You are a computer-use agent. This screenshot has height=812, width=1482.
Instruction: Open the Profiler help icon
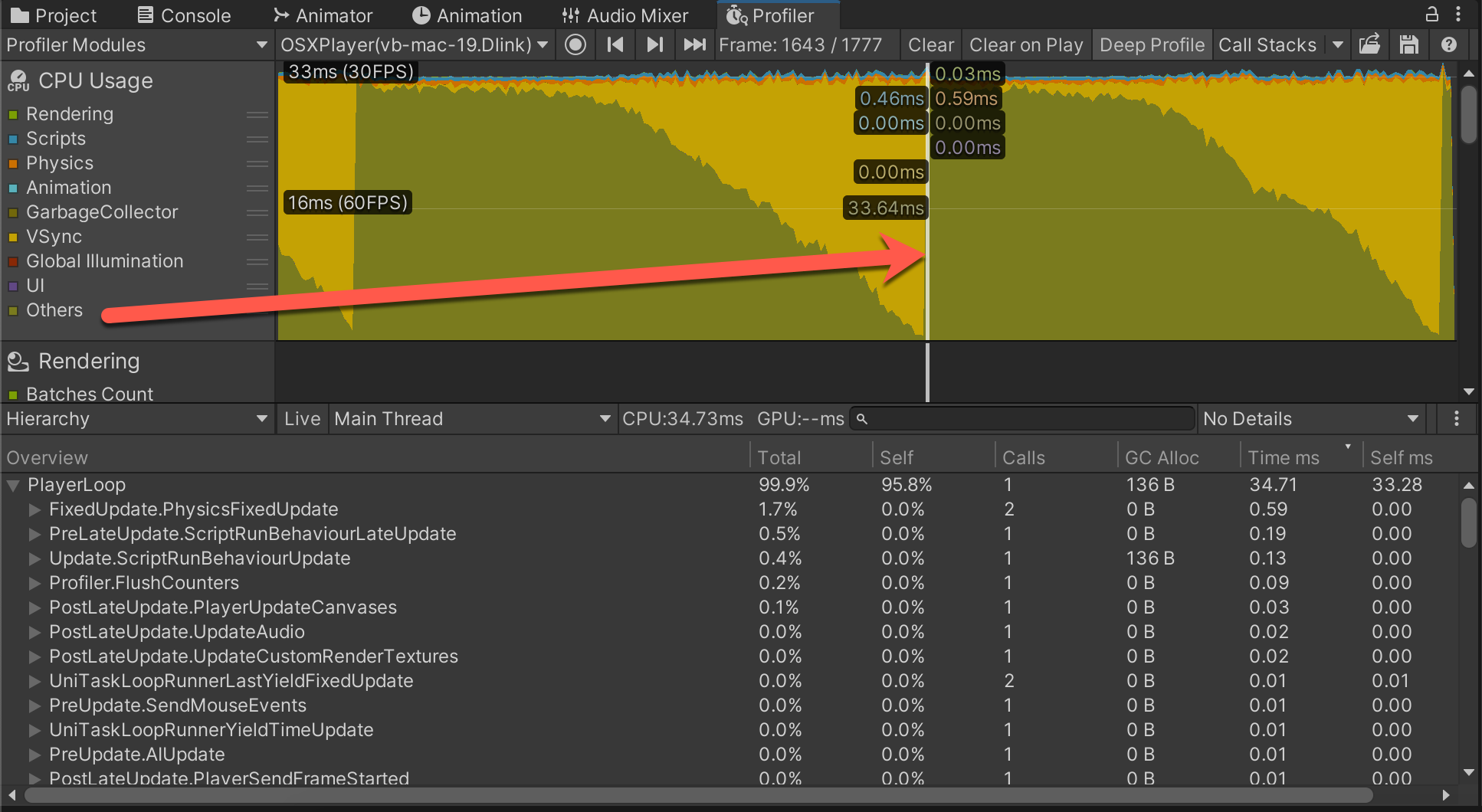tap(1448, 44)
